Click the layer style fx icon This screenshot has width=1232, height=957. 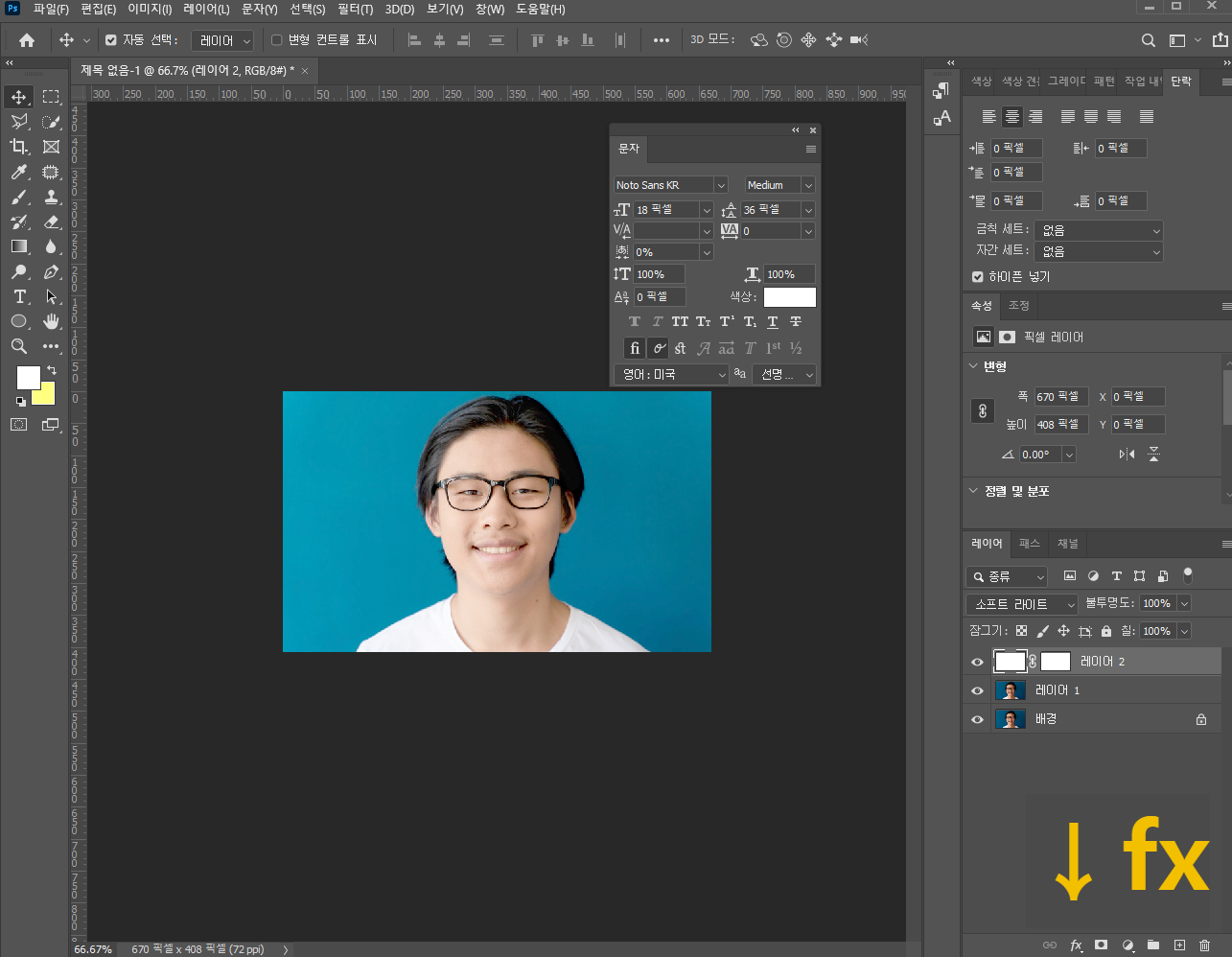click(x=1076, y=945)
